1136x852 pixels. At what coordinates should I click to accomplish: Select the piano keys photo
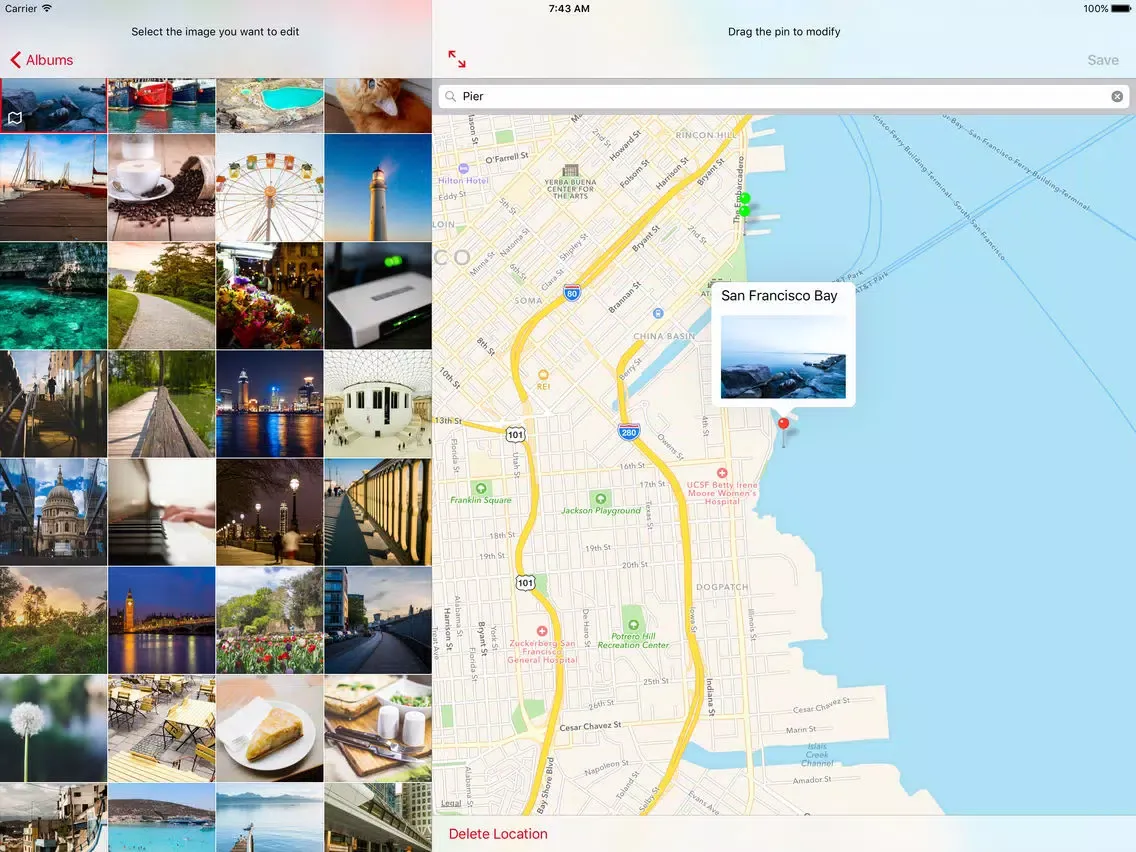tap(162, 512)
